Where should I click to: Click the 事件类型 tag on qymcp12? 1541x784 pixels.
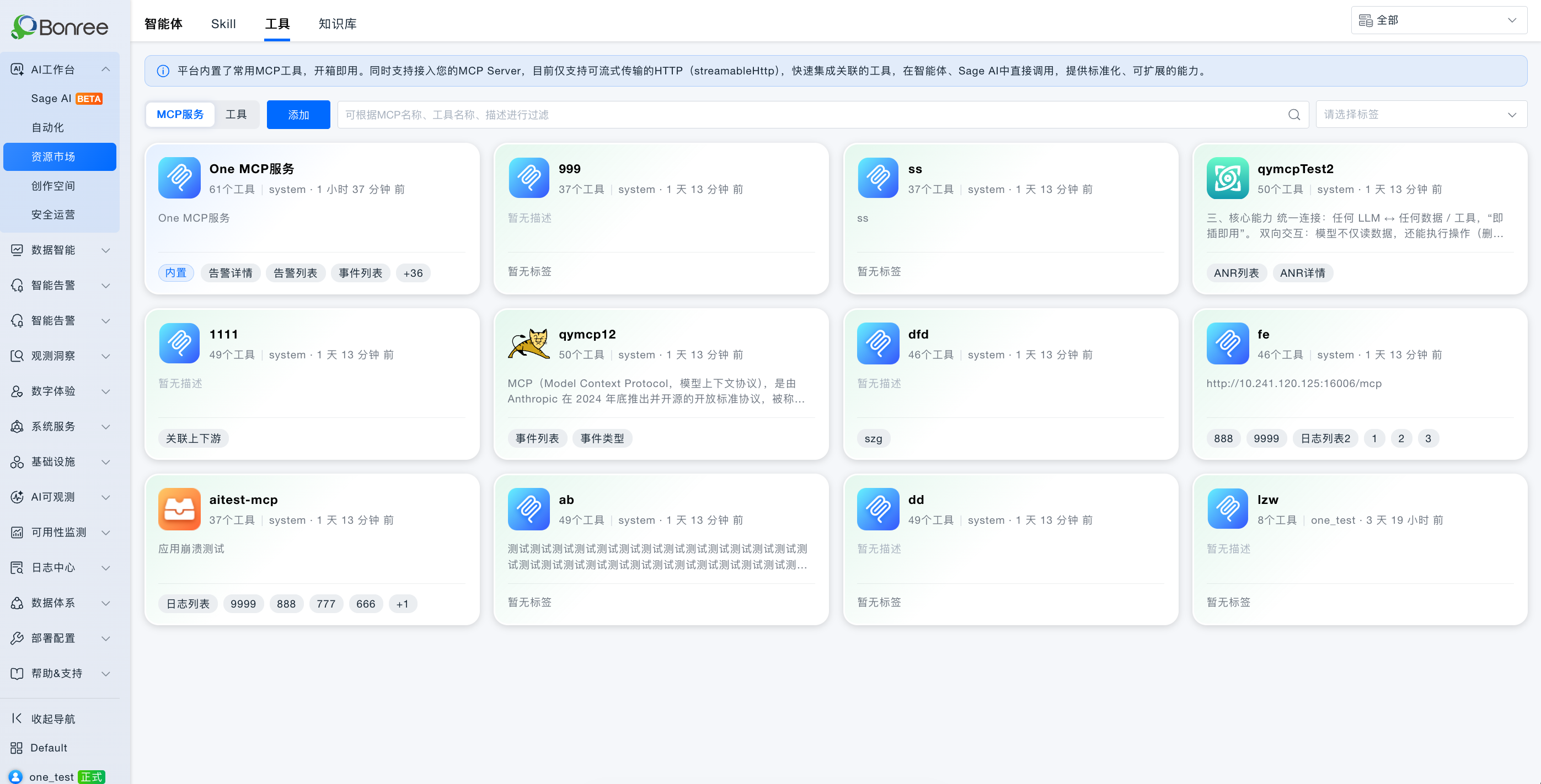[x=602, y=439]
